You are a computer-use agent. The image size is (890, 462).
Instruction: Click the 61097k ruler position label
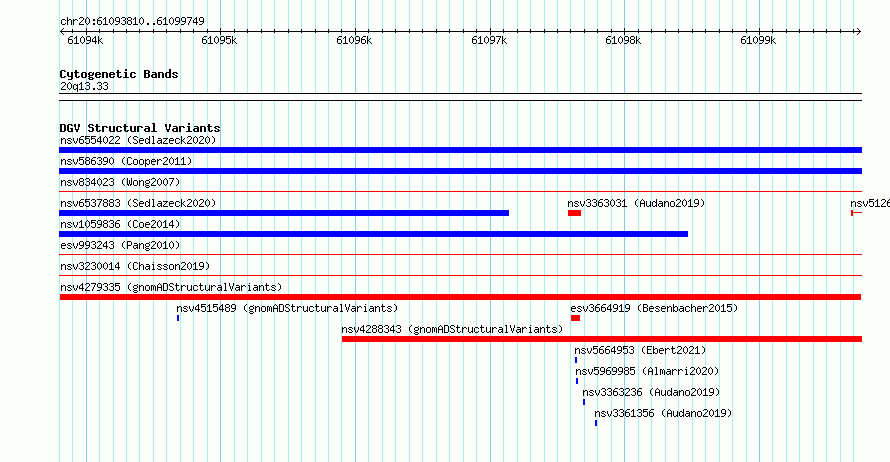coord(489,40)
